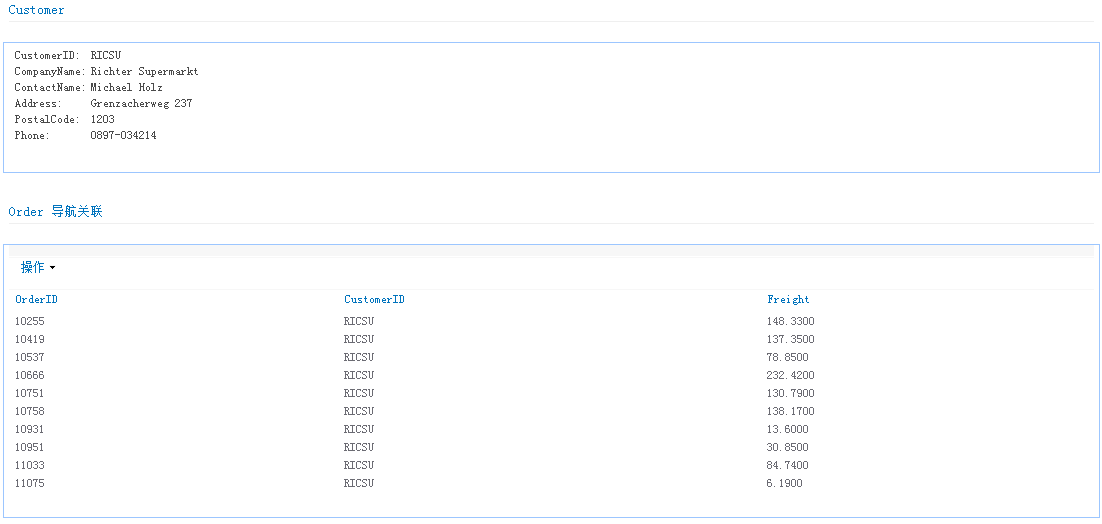Screen dimensions: 1102x524
Task: Select order ID 11075 cell
Action: [30, 483]
